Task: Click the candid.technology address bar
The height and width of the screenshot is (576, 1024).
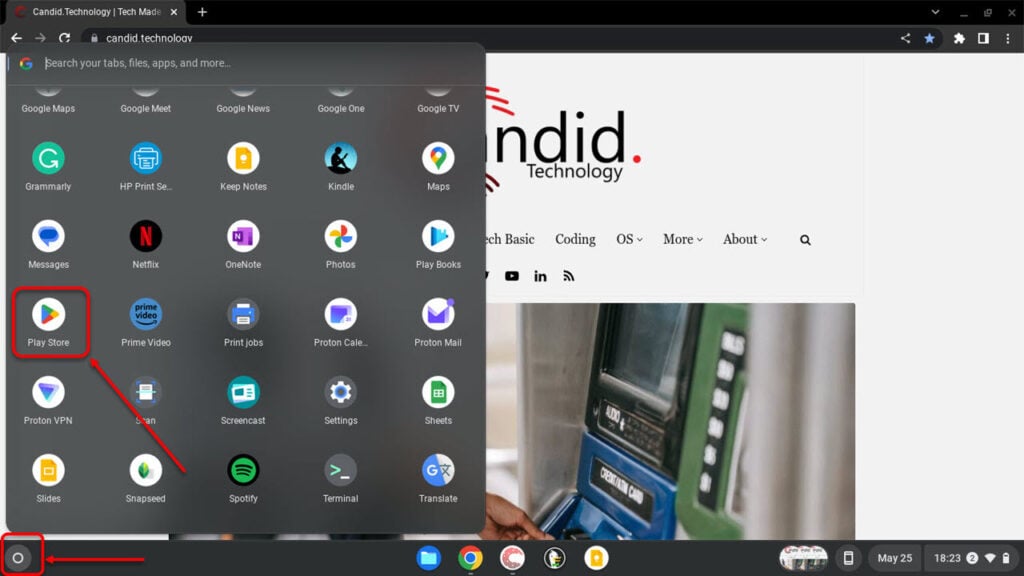Action: pyautogui.click(x=490, y=39)
